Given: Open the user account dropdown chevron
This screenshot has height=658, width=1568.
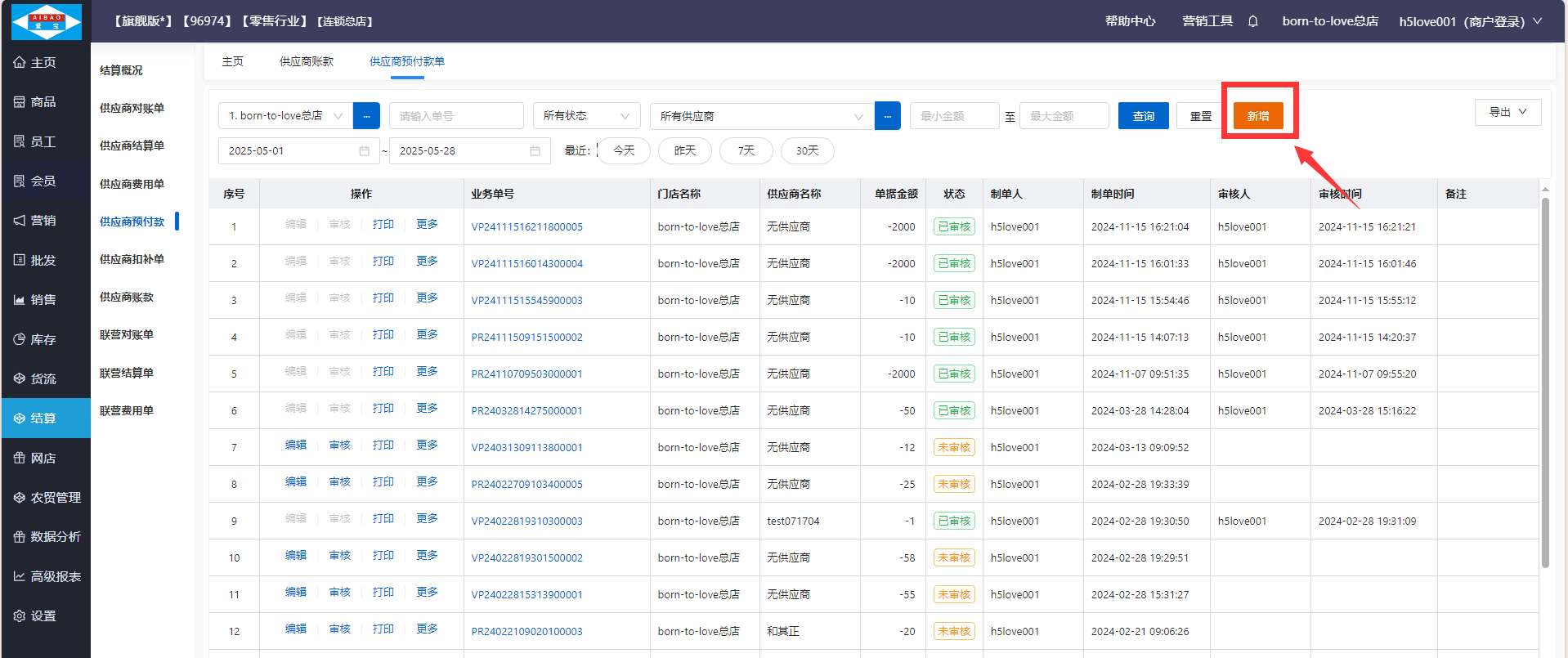Looking at the screenshot, I should (x=1538, y=21).
